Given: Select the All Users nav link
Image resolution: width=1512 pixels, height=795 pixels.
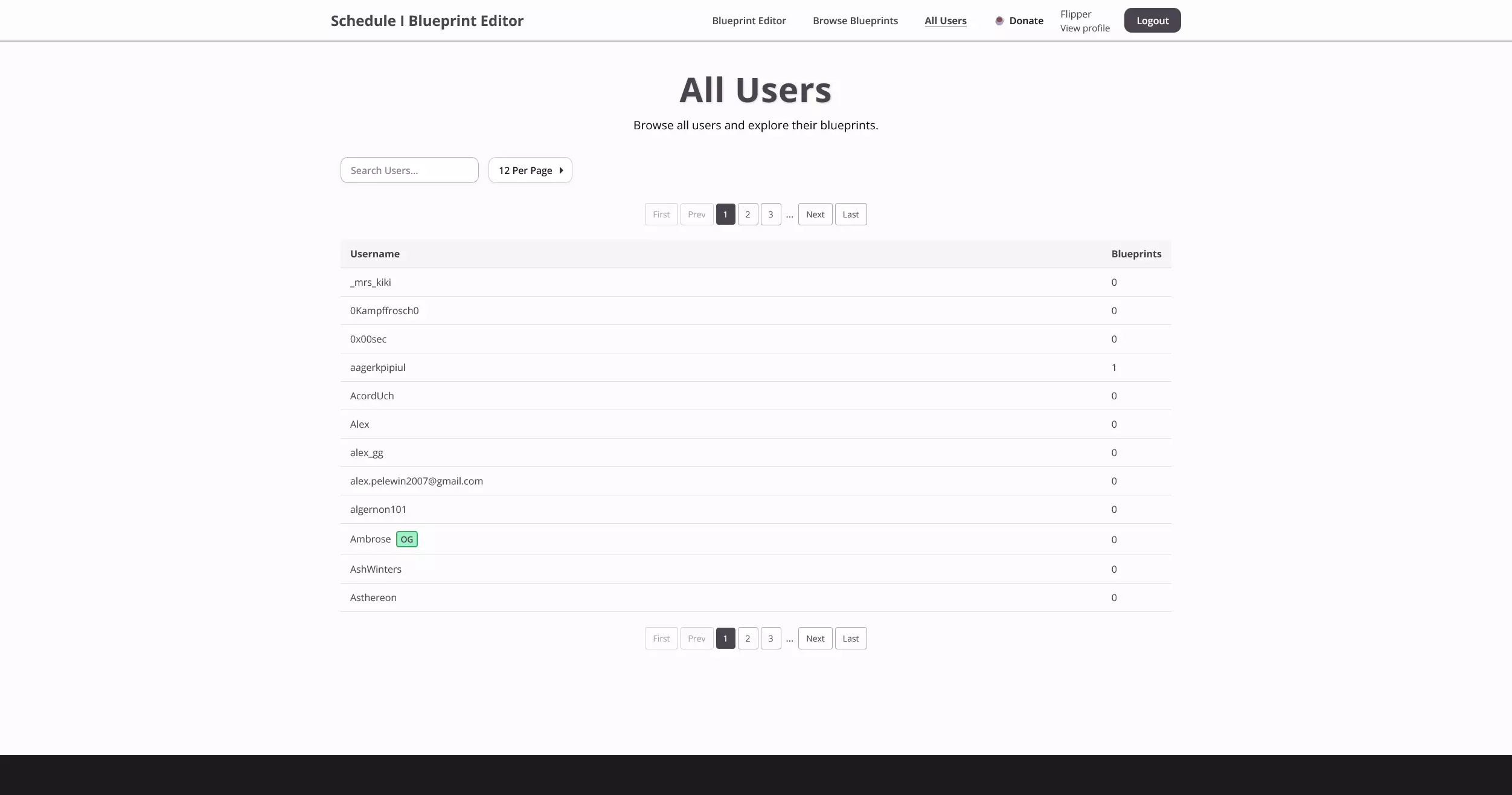Looking at the screenshot, I should coord(945,21).
